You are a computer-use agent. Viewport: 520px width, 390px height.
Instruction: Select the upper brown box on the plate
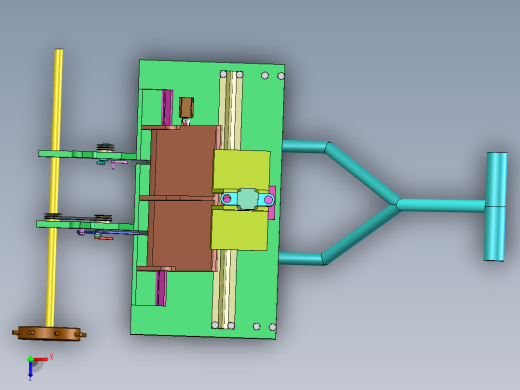point(184,161)
